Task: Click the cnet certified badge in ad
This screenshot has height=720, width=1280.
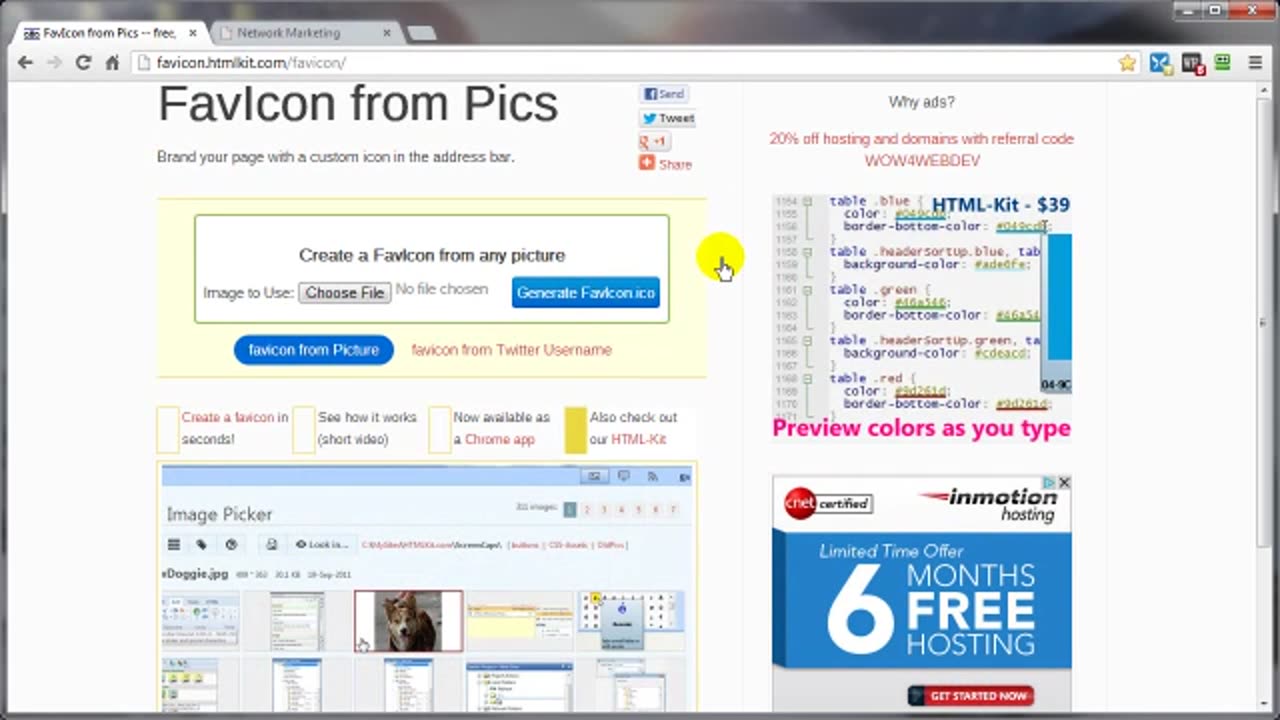Action: pyautogui.click(x=827, y=503)
